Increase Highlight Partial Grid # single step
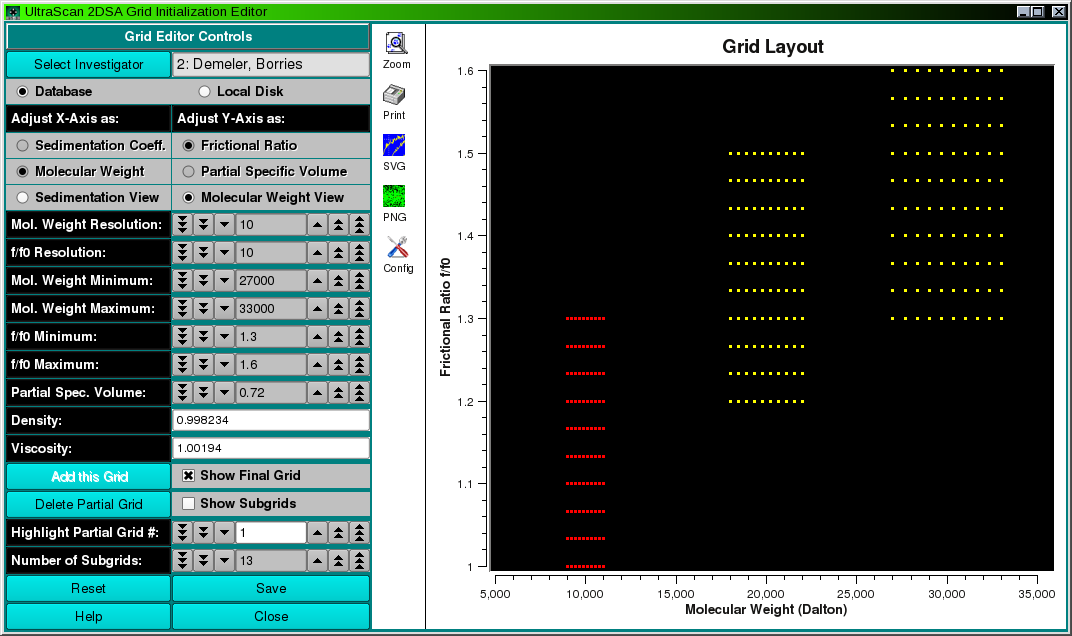Image resolution: width=1072 pixels, height=636 pixels. tap(317, 532)
